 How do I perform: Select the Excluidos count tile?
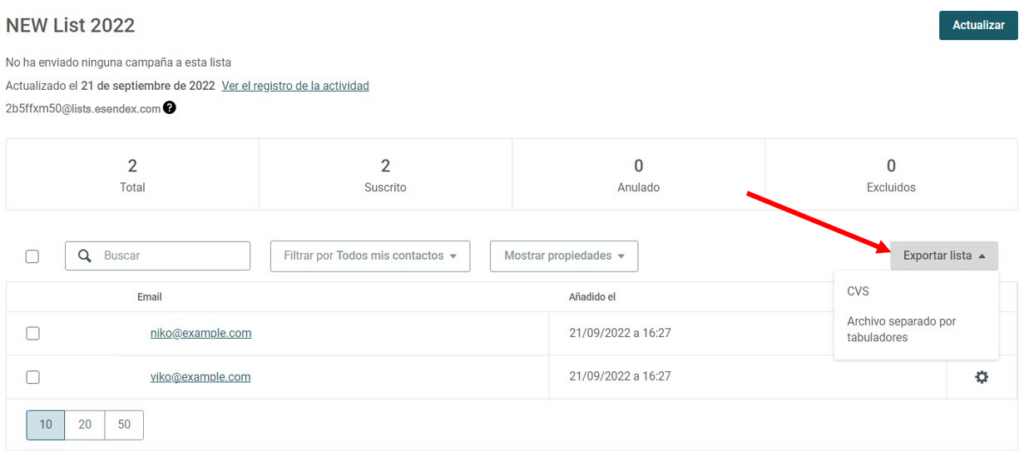pos(891,174)
